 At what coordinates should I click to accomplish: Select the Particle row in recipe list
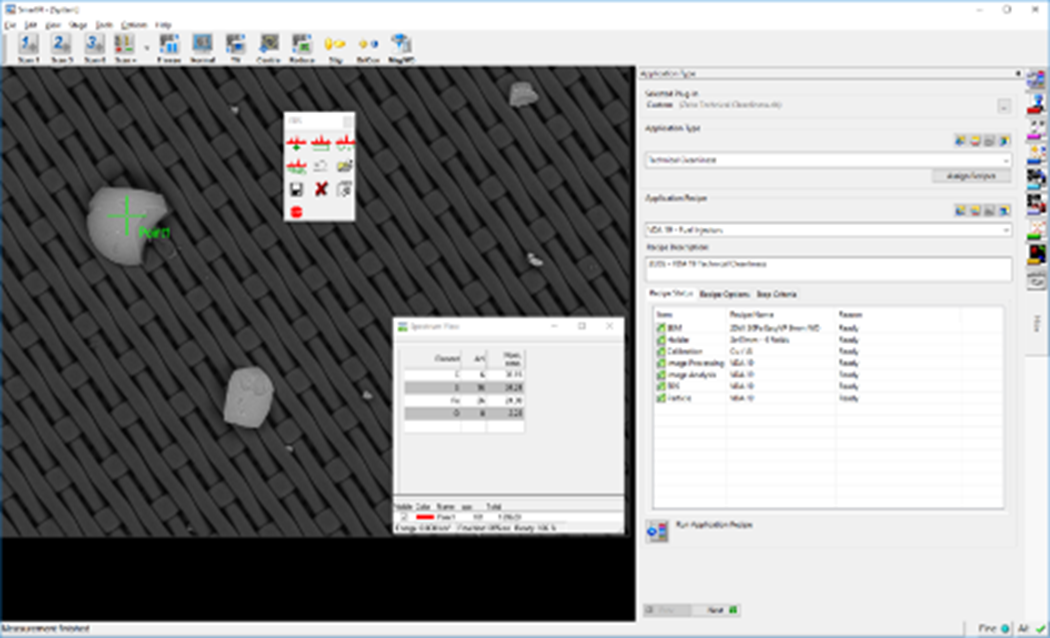click(x=828, y=398)
